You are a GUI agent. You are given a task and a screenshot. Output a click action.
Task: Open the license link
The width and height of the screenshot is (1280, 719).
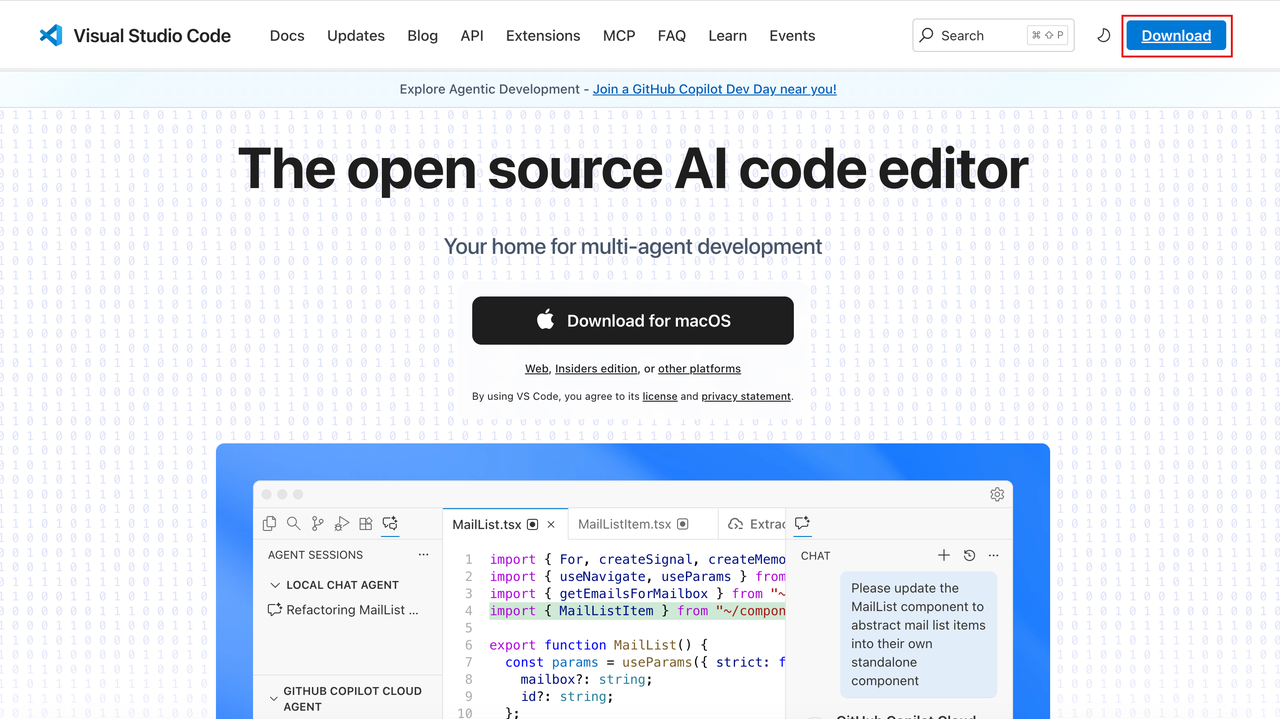coord(660,396)
